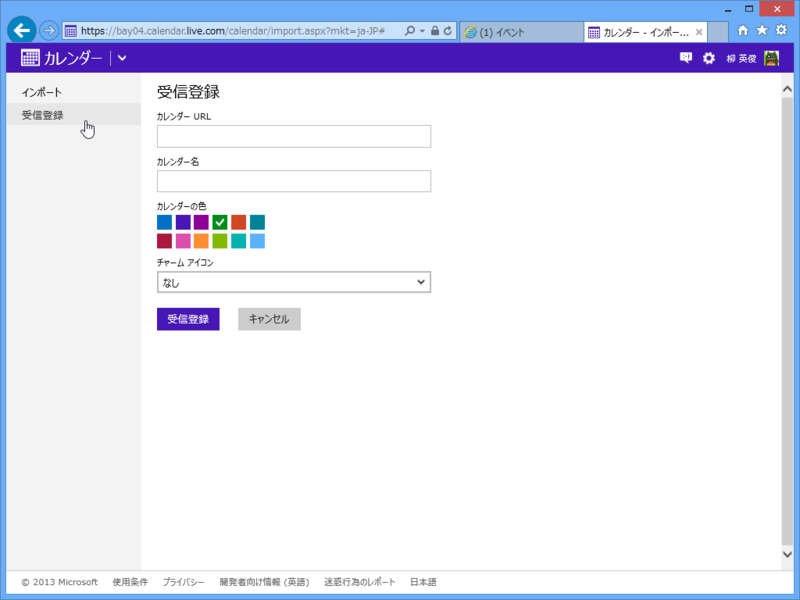Toggle off the checked green calendar color
Screen dimensions: 800x600
(220, 222)
